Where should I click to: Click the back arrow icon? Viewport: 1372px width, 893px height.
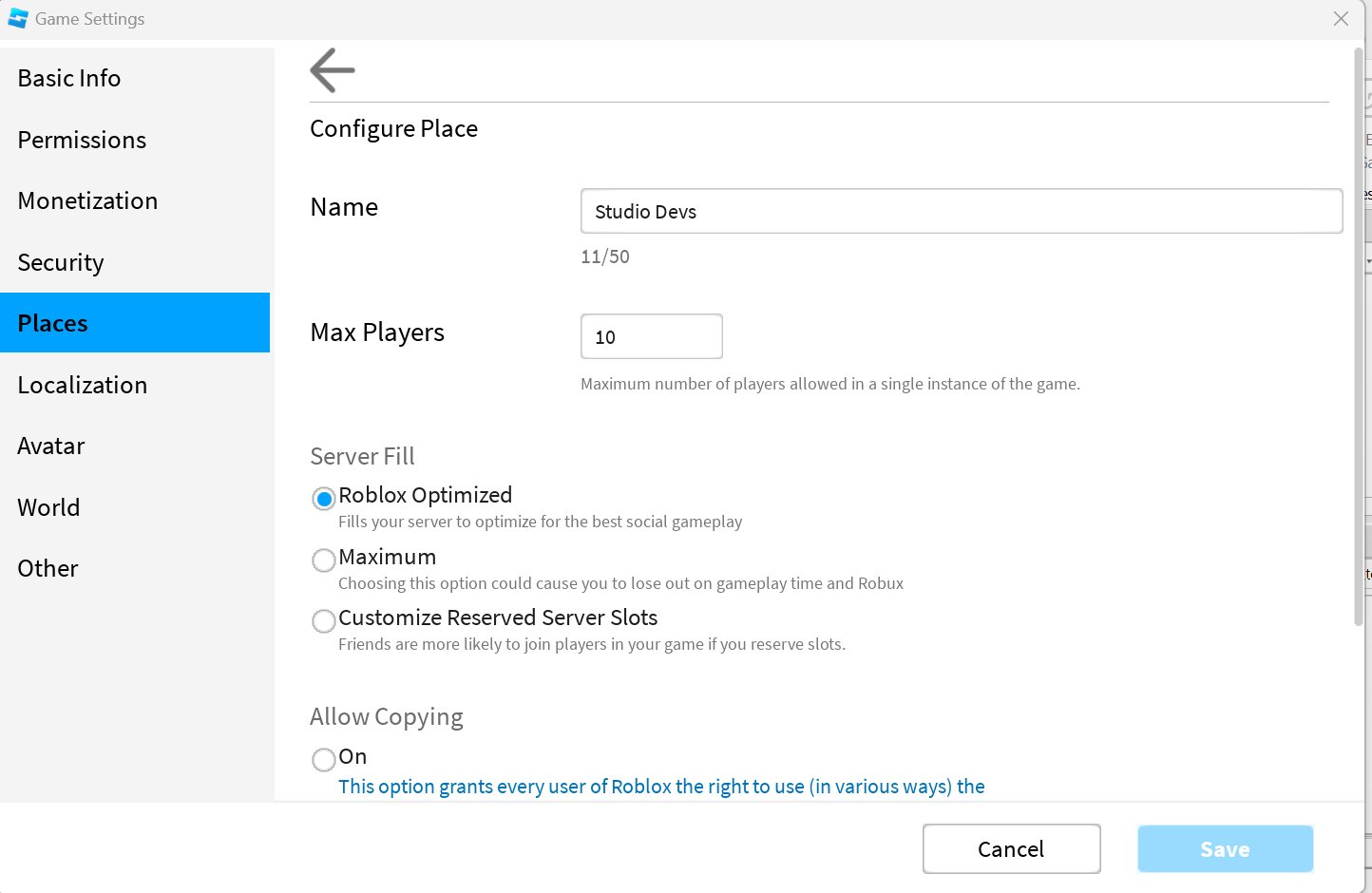(x=333, y=70)
